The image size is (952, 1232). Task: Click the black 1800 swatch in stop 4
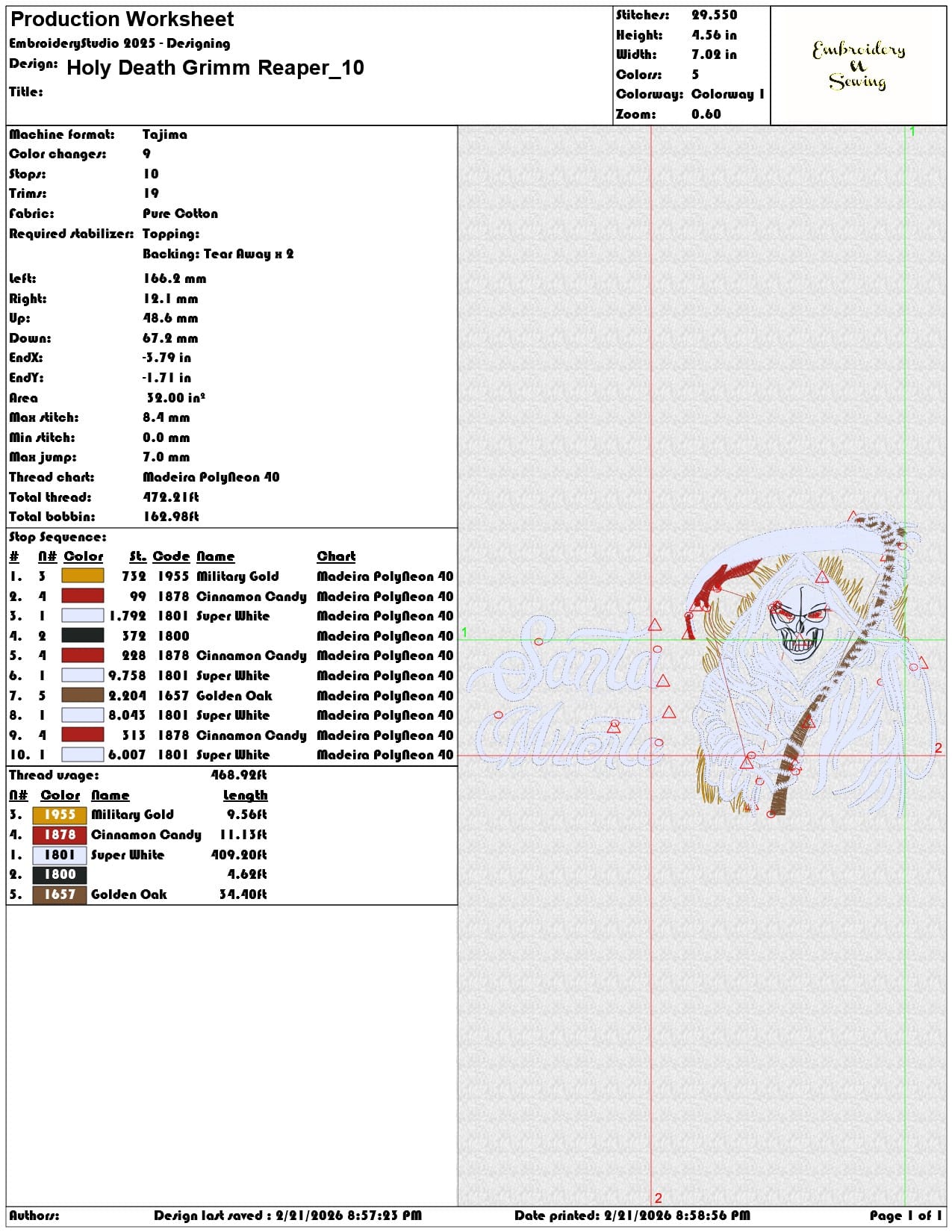tap(82, 635)
